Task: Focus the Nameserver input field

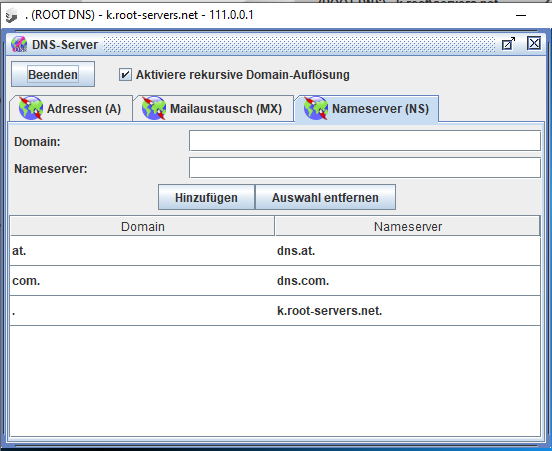Action: pos(365,168)
